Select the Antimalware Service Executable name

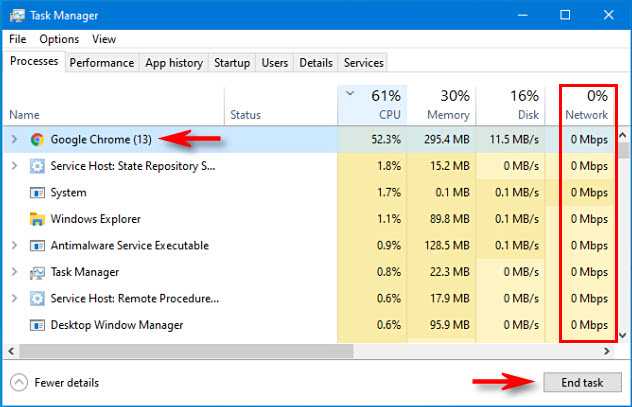[129, 245]
